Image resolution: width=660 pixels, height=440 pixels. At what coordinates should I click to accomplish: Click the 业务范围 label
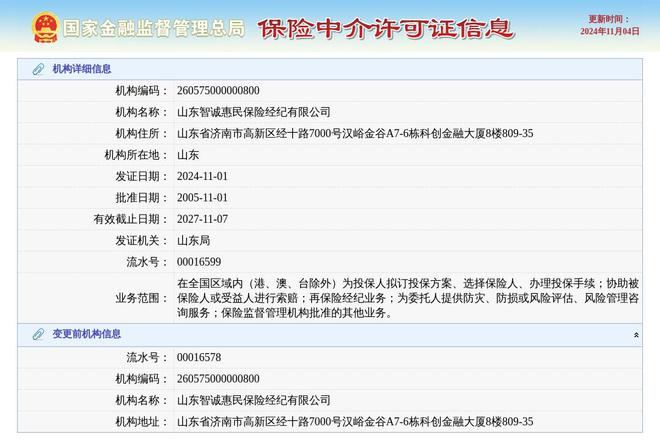pyautogui.click(x=141, y=298)
